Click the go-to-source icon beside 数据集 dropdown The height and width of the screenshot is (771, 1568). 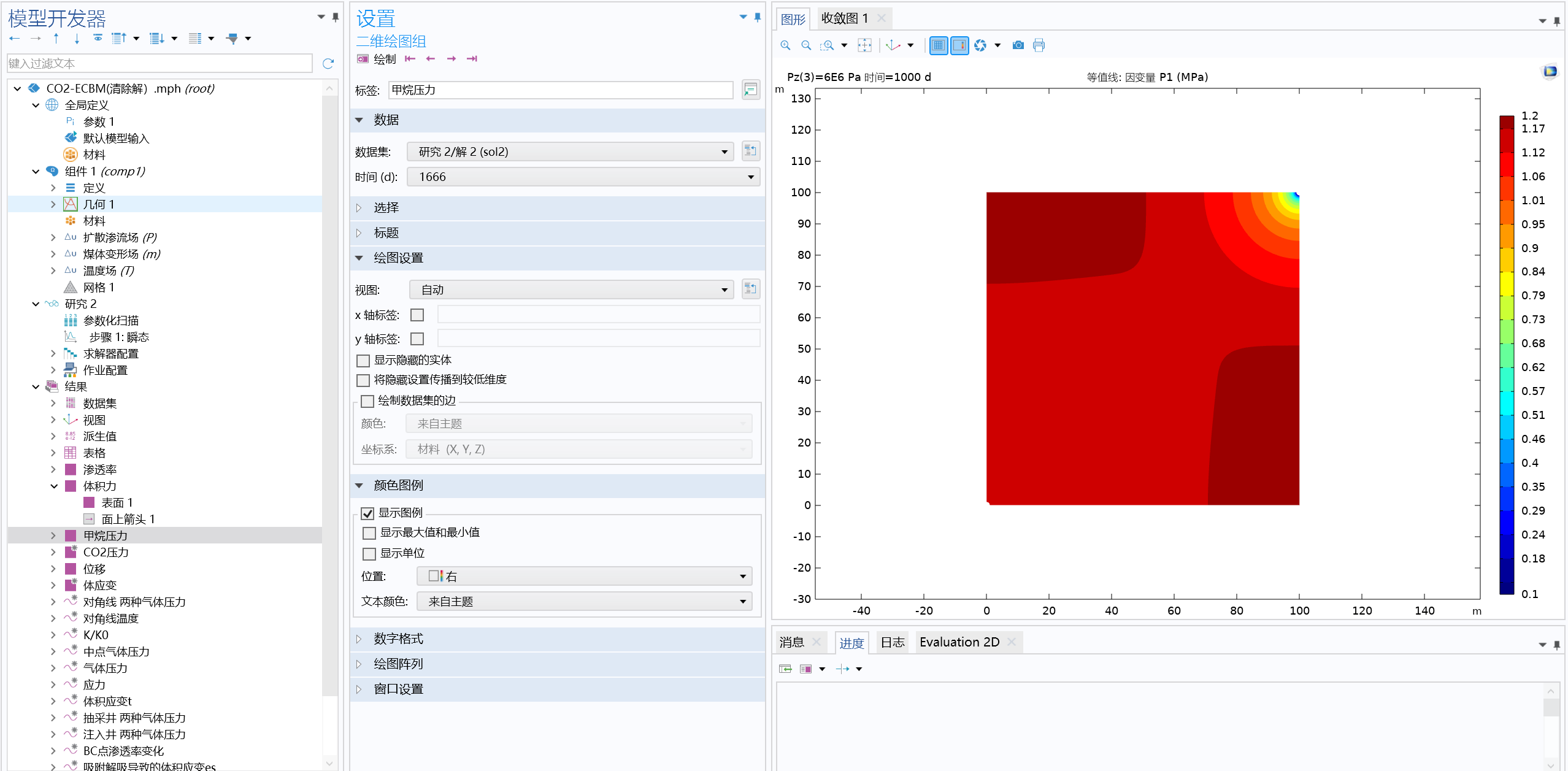coord(750,152)
